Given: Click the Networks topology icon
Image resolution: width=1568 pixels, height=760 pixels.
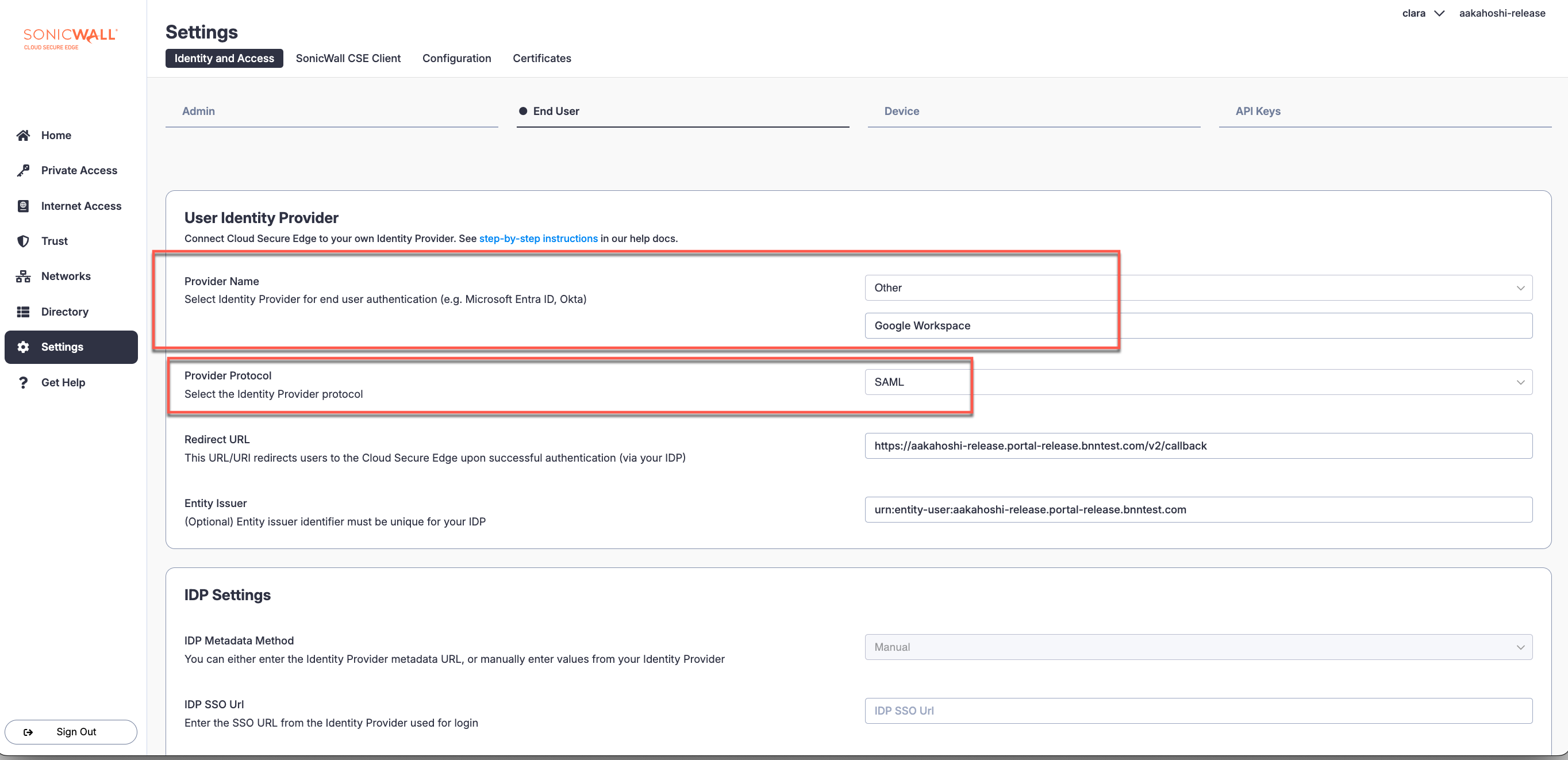Looking at the screenshot, I should coord(23,277).
